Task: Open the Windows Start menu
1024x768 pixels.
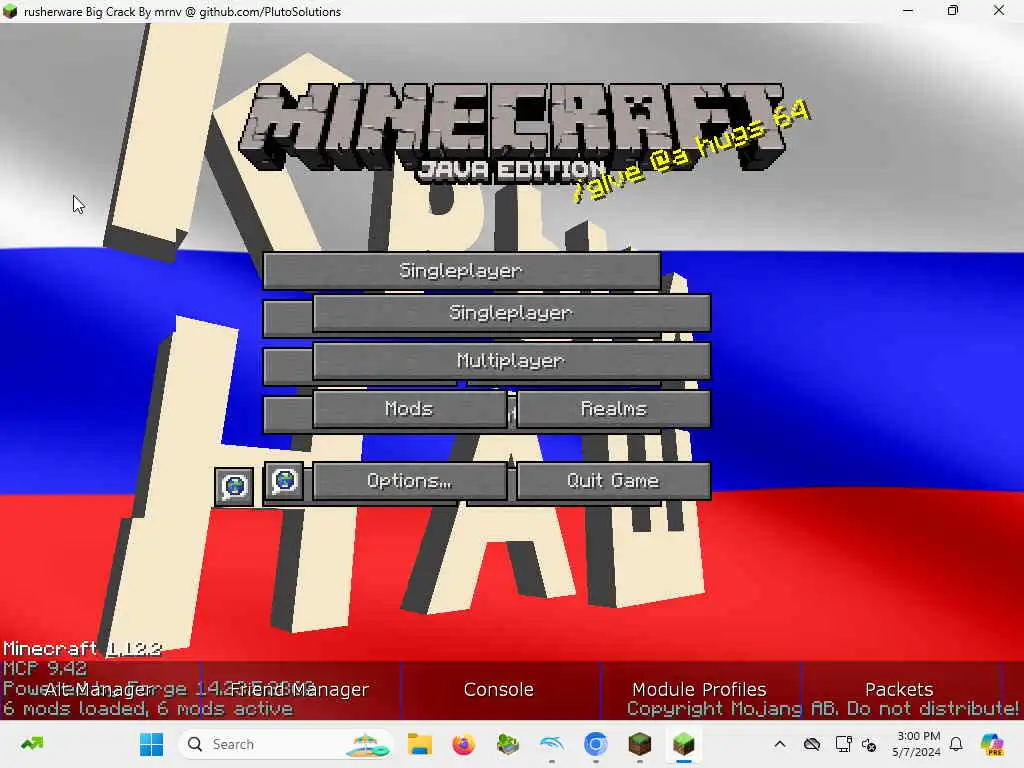Action: click(x=152, y=744)
